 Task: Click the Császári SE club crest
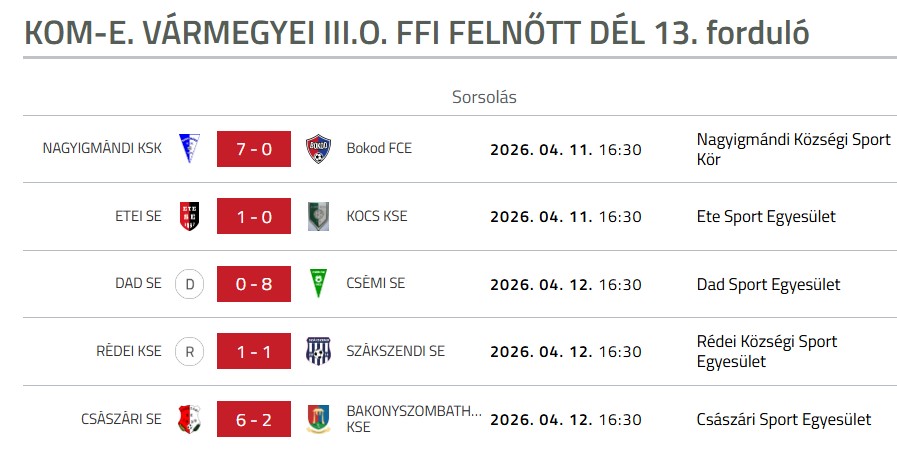point(189,419)
